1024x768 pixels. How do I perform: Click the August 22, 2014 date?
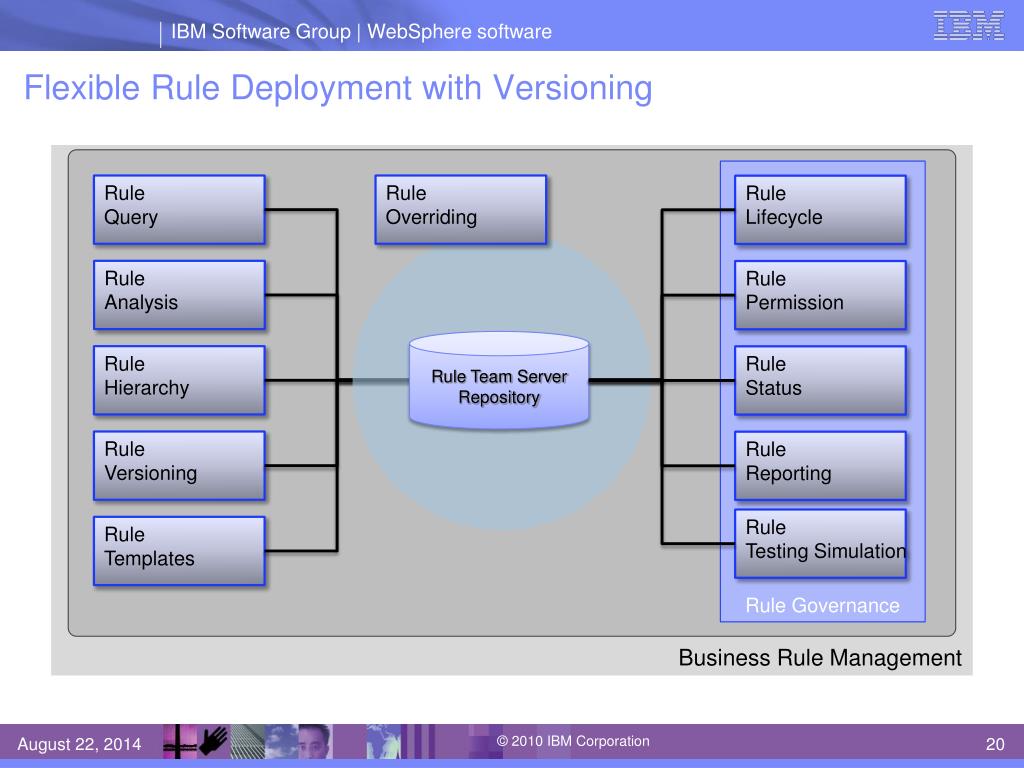click(79, 744)
